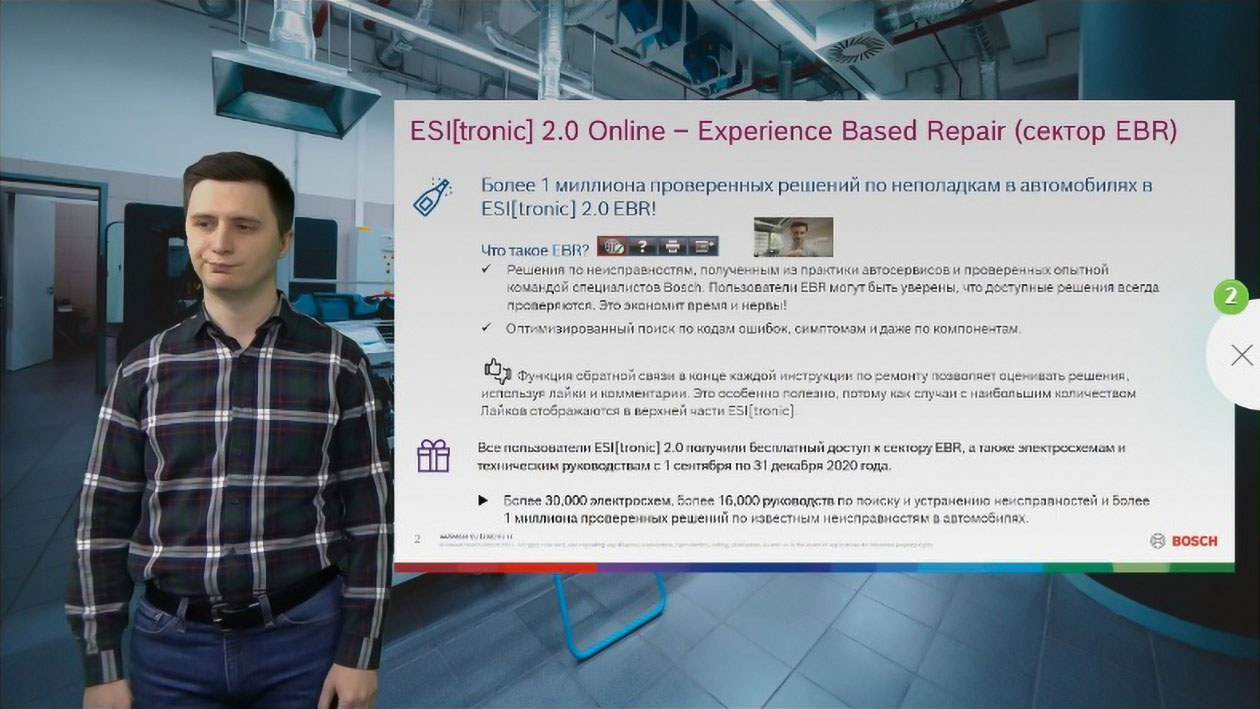Open help via question mark icon

[x=642, y=245]
